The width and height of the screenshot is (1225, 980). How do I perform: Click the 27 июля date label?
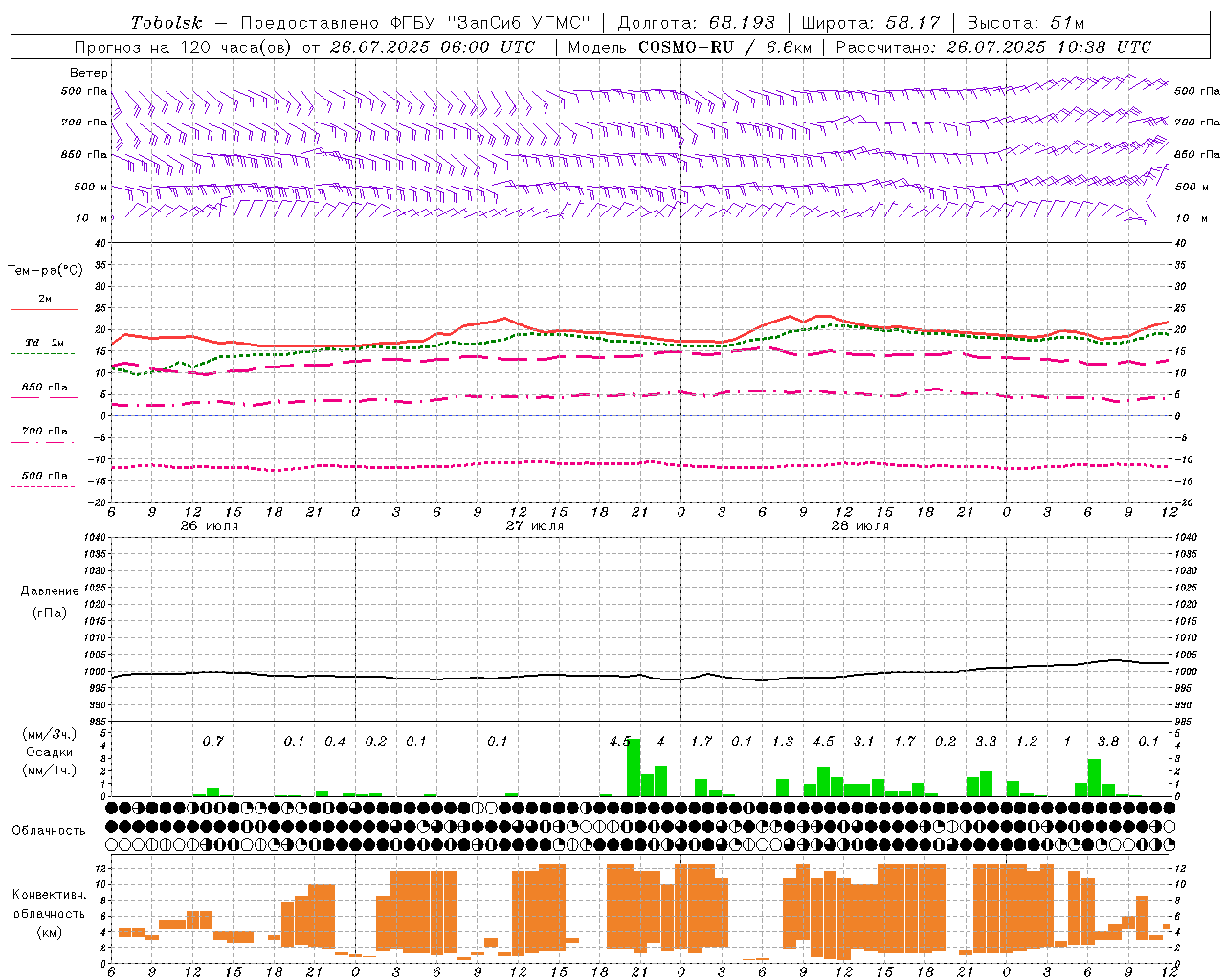pos(535,526)
